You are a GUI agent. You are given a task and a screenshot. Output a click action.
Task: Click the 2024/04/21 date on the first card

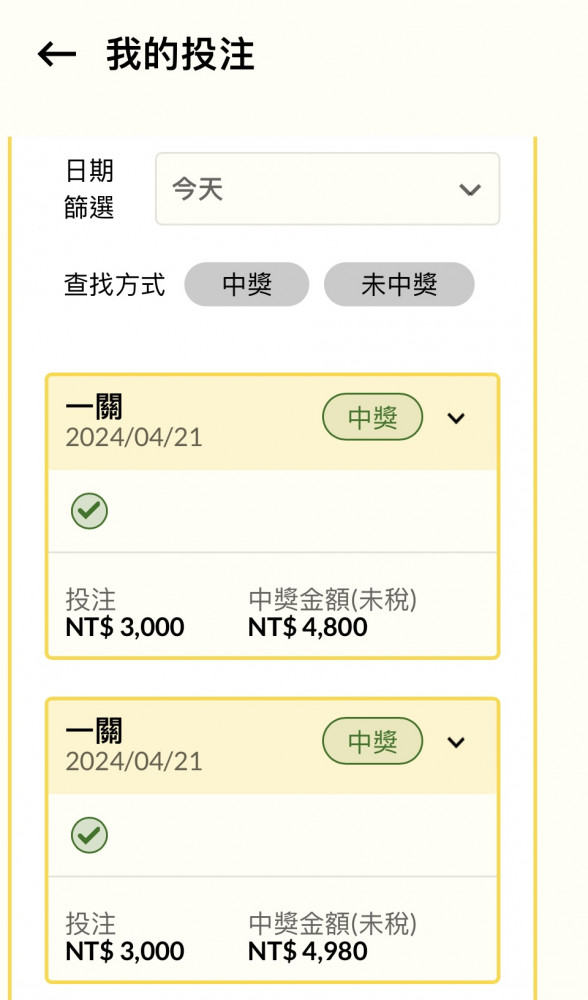(x=134, y=438)
